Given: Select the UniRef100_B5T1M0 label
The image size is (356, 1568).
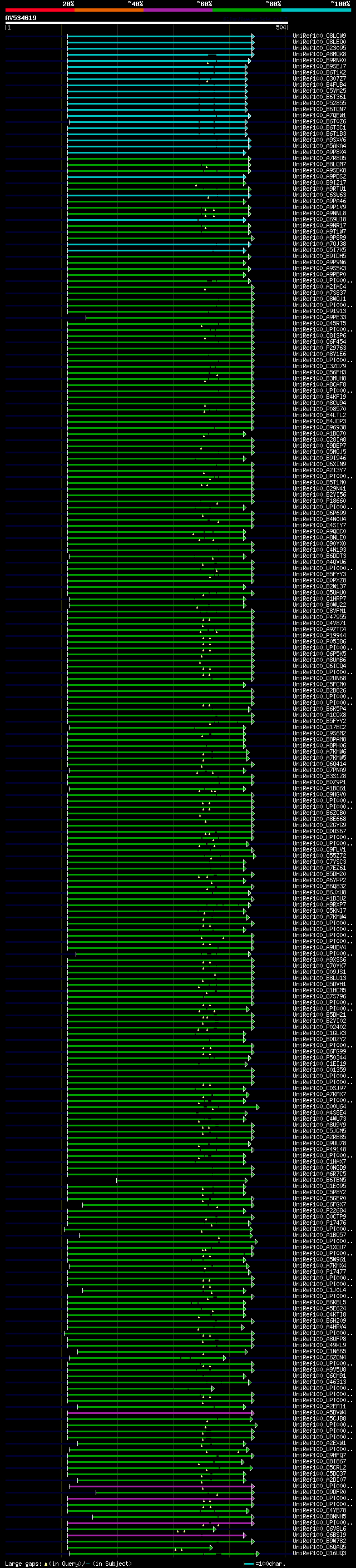Looking at the screenshot, I should [319, 483].
